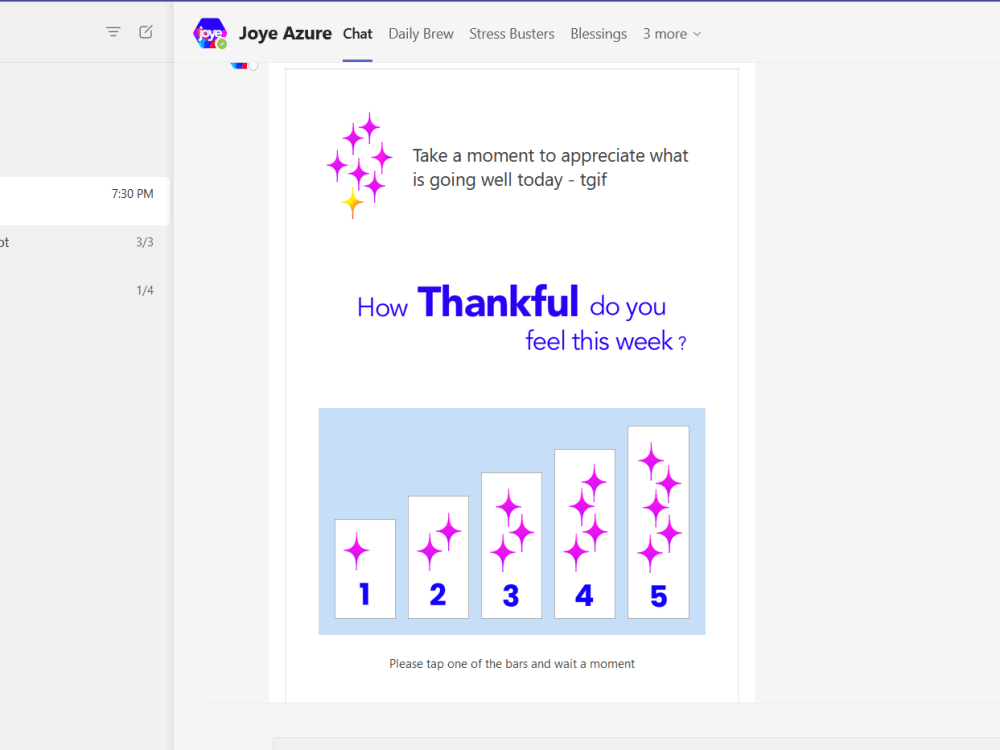
Task: Tap thankfulness bar number 3
Action: click(x=511, y=545)
